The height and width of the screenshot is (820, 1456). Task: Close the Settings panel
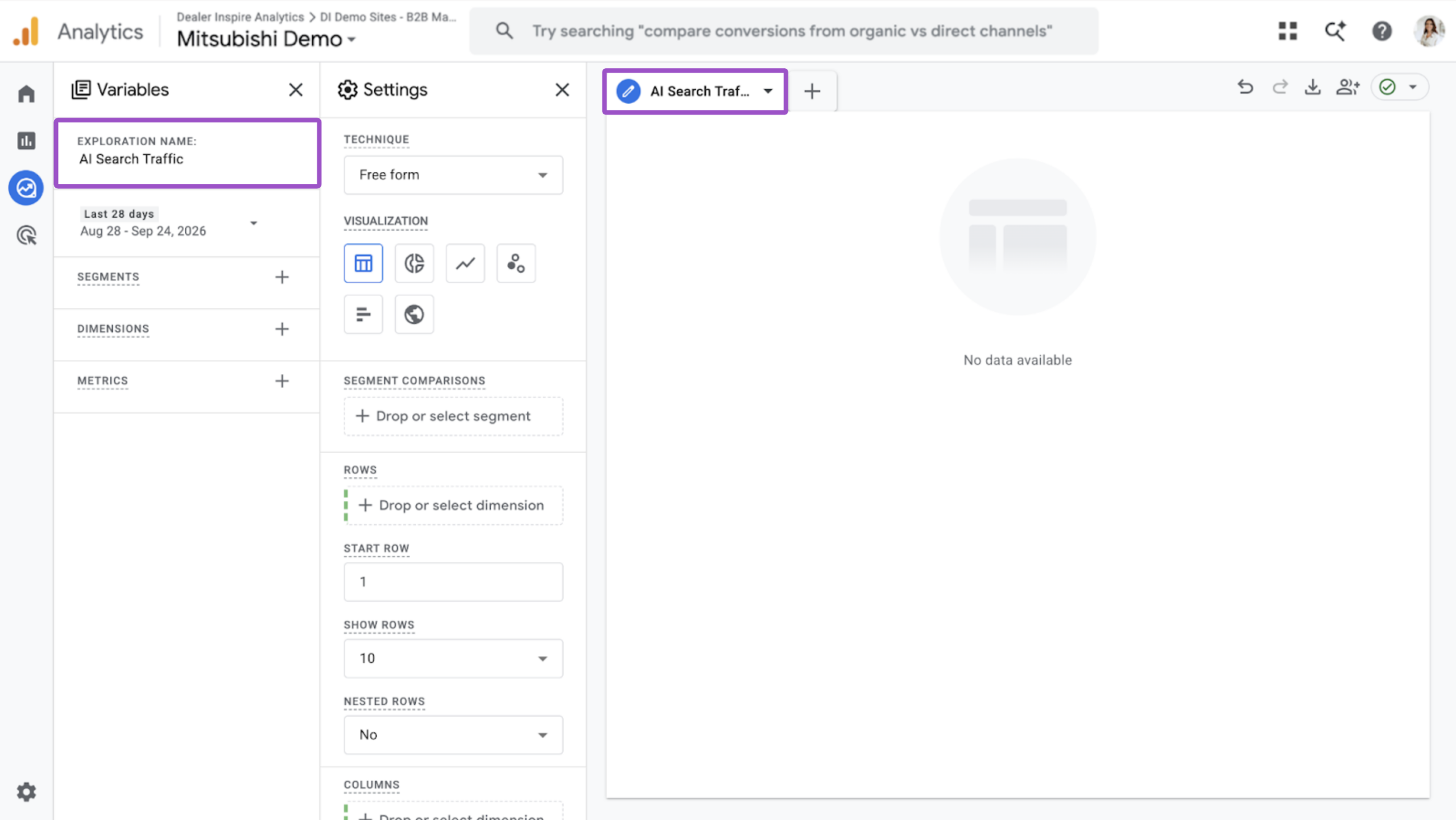562,90
